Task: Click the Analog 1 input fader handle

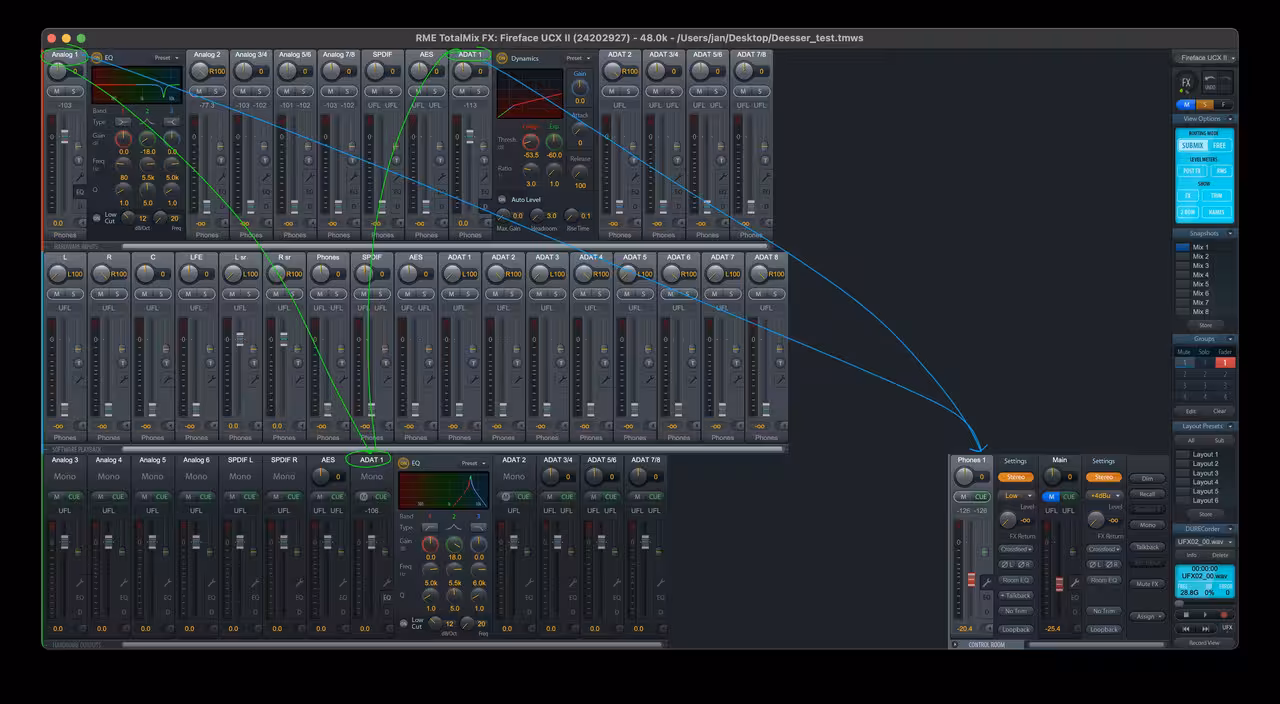Action: [65, 136]
